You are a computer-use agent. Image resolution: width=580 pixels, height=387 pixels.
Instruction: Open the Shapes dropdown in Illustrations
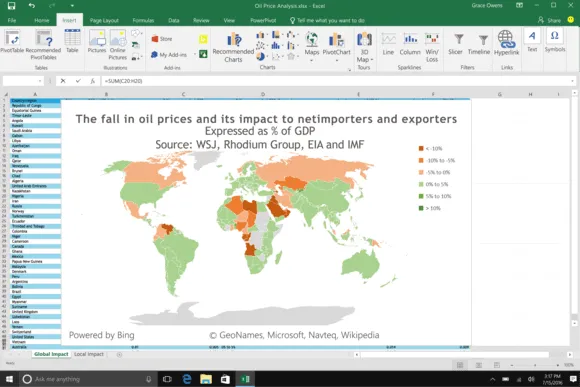(136, 34)
